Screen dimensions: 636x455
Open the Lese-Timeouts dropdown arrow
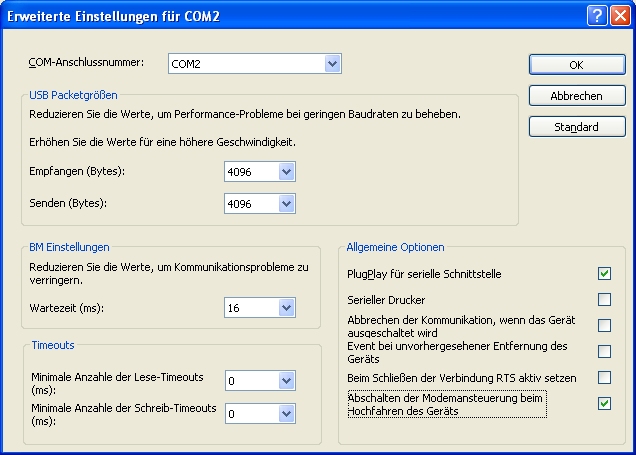pyautogui.click(x=286, y=381)
